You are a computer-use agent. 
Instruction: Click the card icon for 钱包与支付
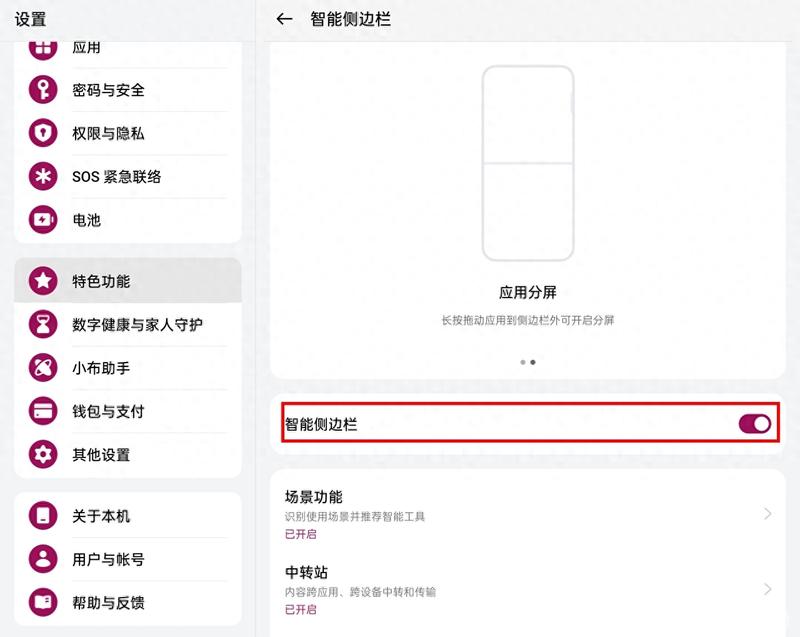[x=43, y=411]
